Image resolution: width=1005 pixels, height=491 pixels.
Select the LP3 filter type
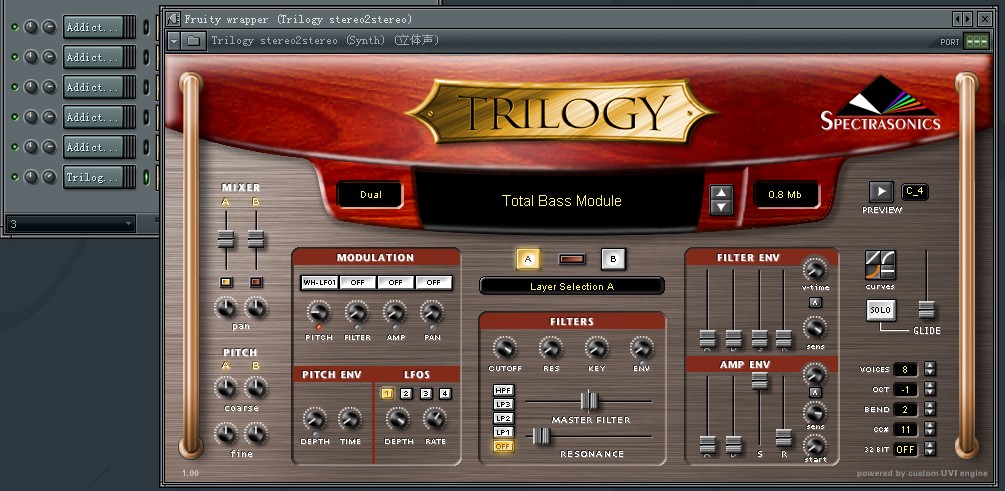[x=503, y=404]
